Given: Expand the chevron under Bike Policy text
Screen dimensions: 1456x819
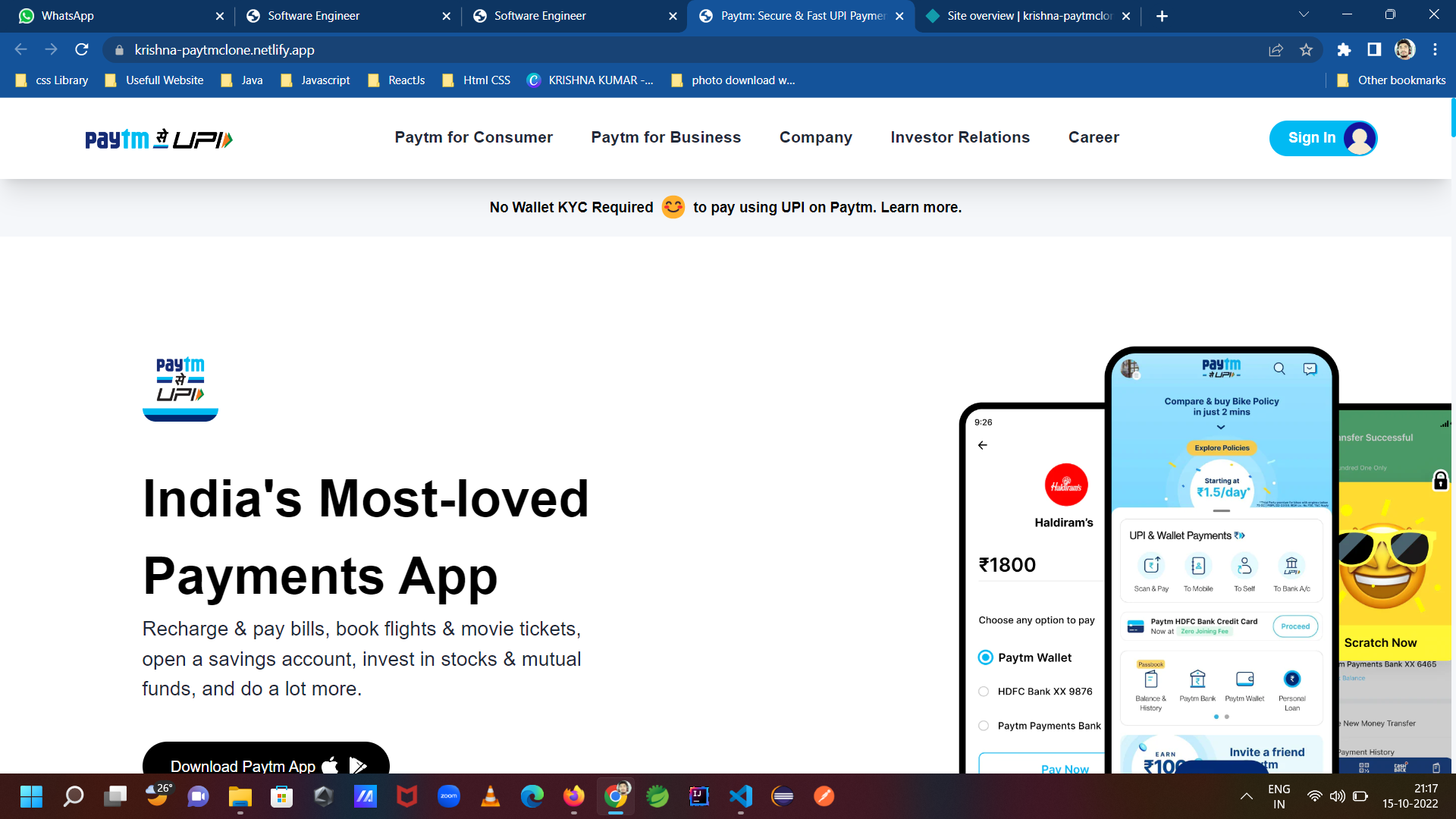Looking at the screenshot, I should click(x=1221, y=427).
